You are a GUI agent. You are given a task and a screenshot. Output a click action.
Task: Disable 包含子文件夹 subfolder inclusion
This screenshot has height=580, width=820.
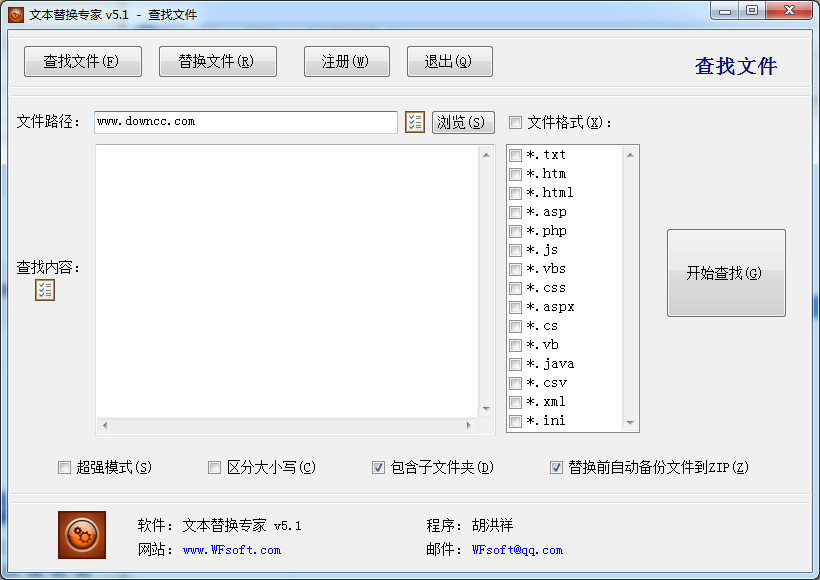click(x=378, y=467)
